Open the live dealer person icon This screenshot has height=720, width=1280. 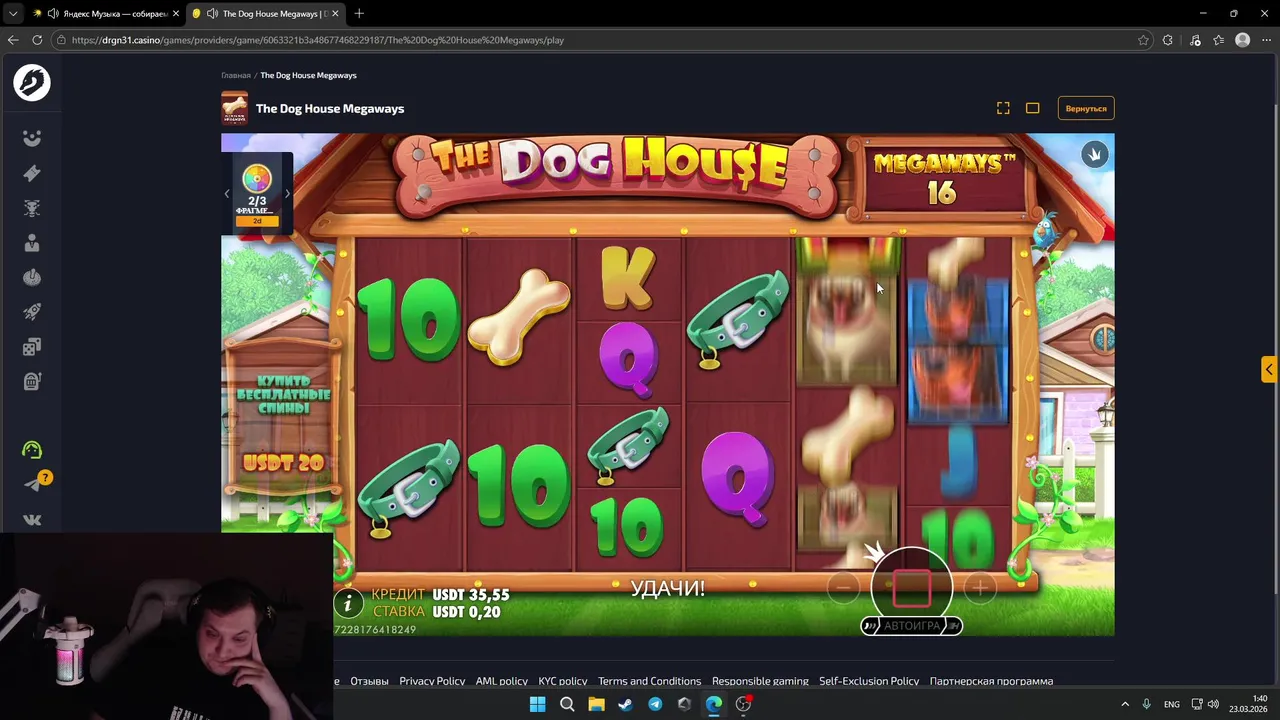coord(32,243)
